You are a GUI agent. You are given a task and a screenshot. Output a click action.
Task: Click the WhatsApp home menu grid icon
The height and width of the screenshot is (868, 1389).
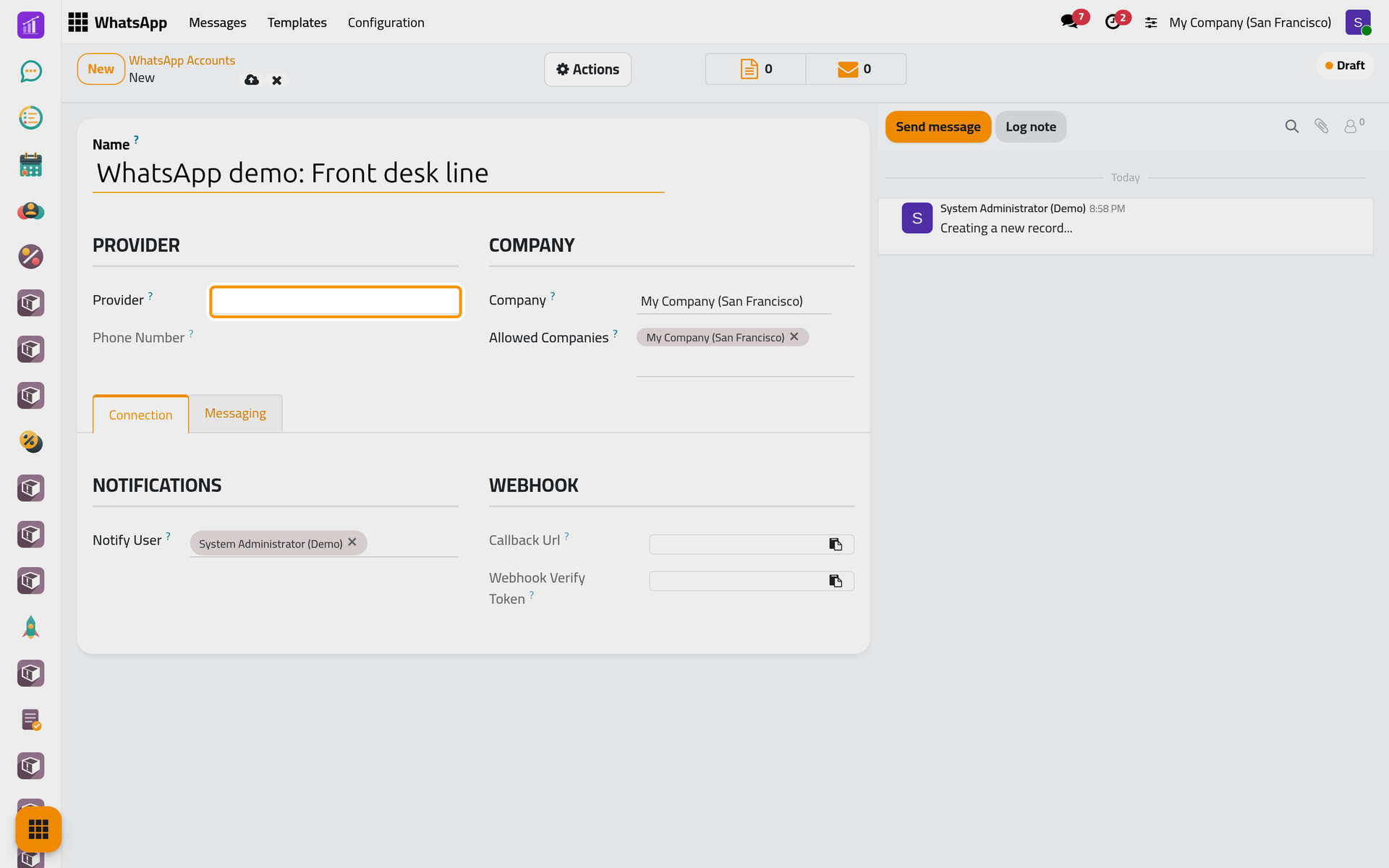(x=78, y=22)
